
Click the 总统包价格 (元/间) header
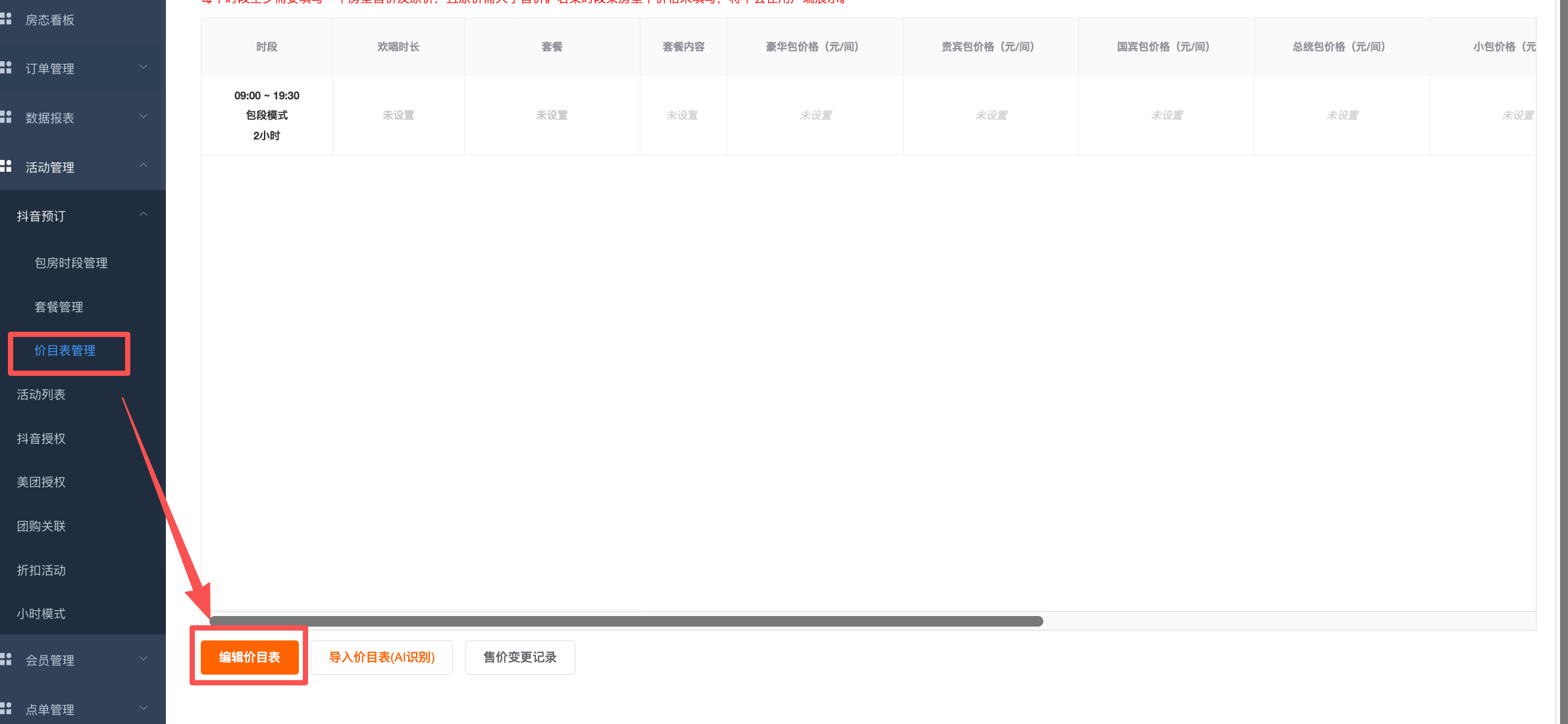tap(1342, 47)
